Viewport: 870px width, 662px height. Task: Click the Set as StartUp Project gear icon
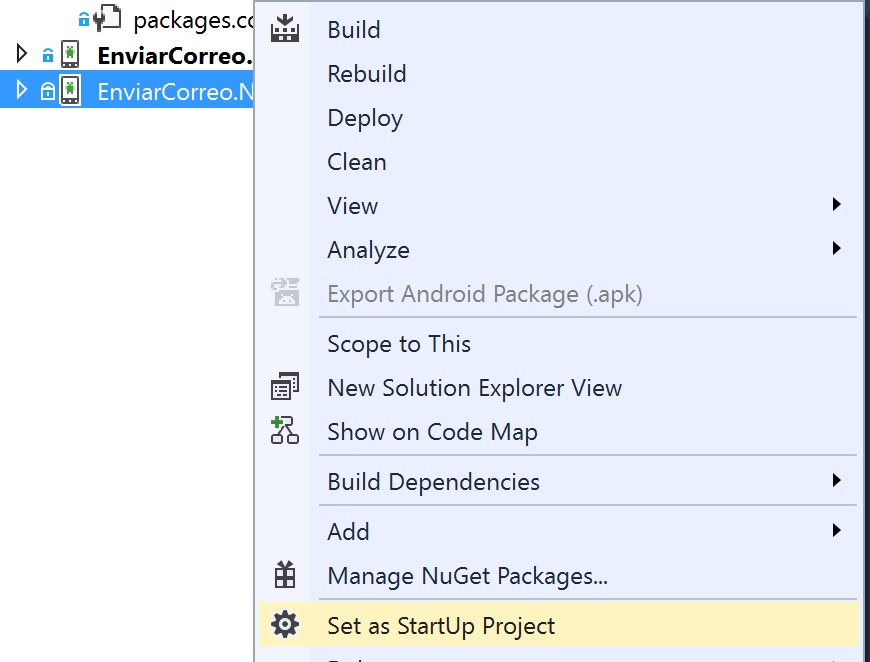click(x=285, y=626)
